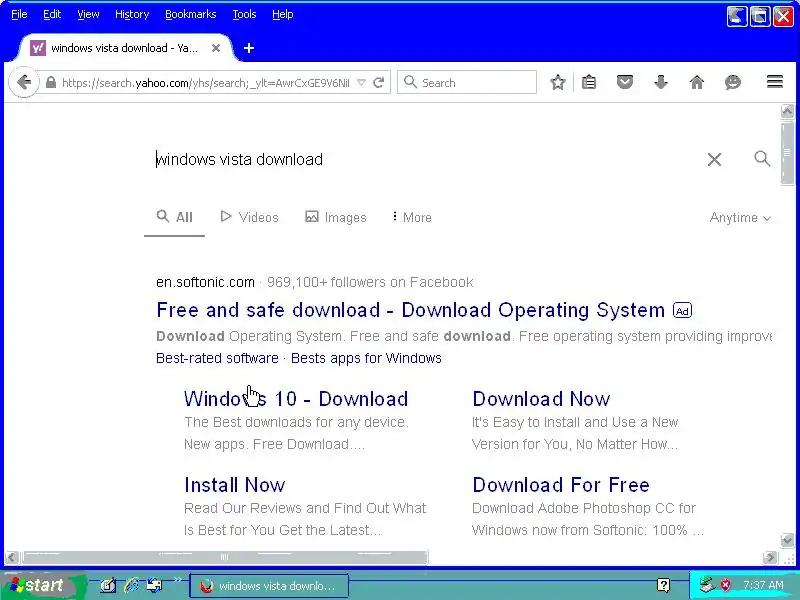Viewport: 800px width, 600px height.
Task: Close the windows vista download tab
Action: (x=216, y=48)
